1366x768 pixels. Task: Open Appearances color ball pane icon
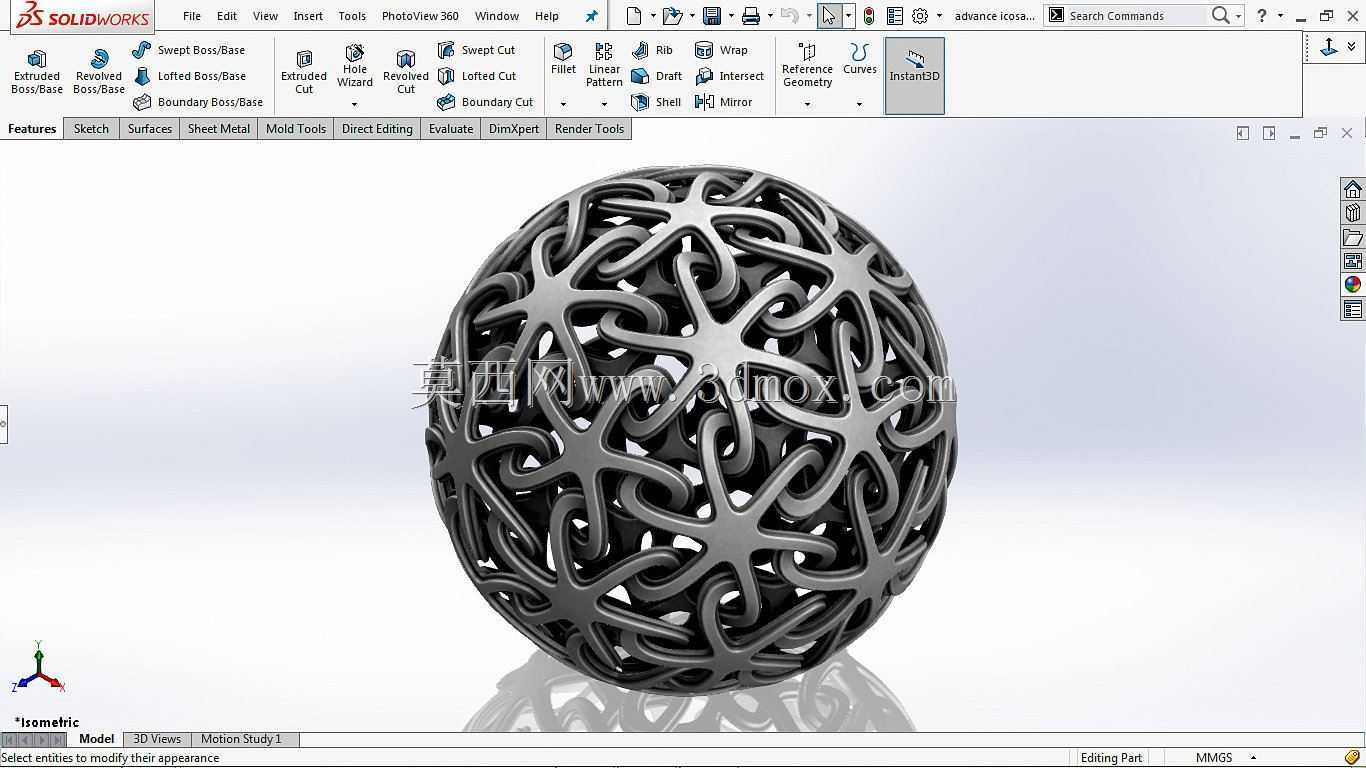(1353, 285)
